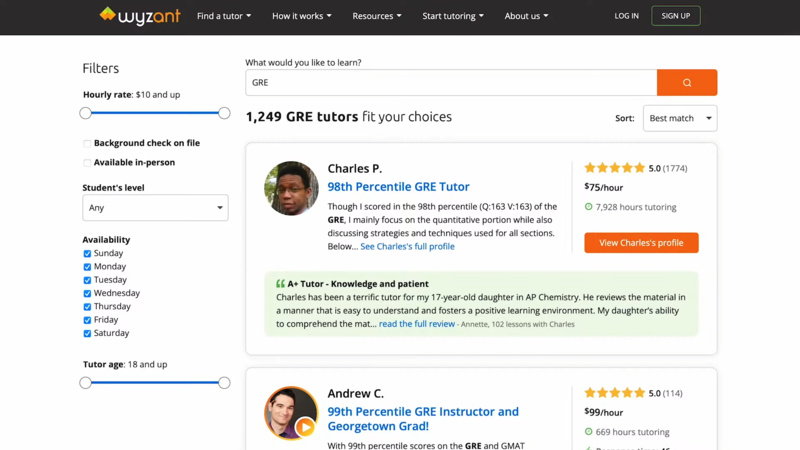Click the green quote mark icon in the review
This screenshot has width=800, height=450.
tap(280, 283)
